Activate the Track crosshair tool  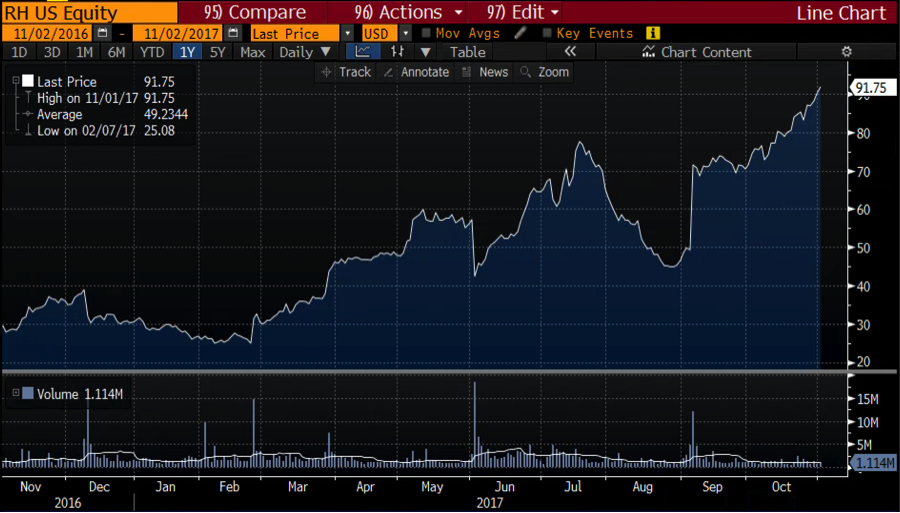point(346,72)
